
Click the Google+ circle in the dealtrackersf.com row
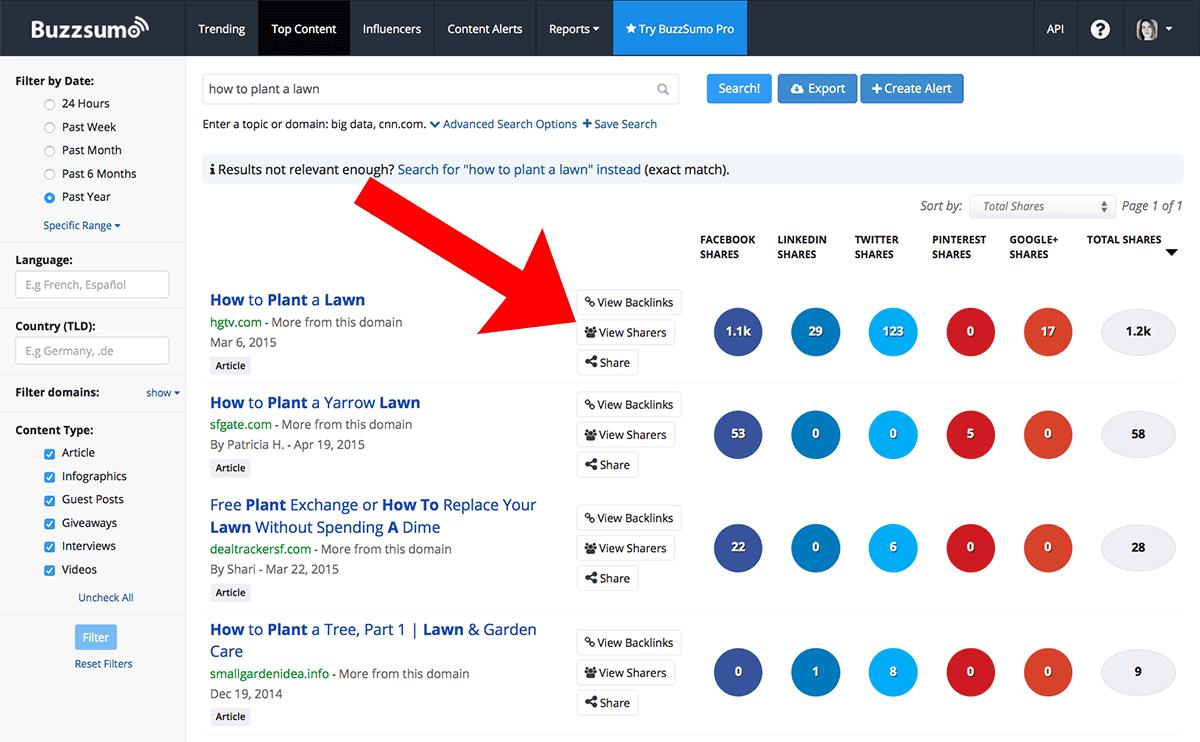pyautogui.click(x=1048, y=547)
